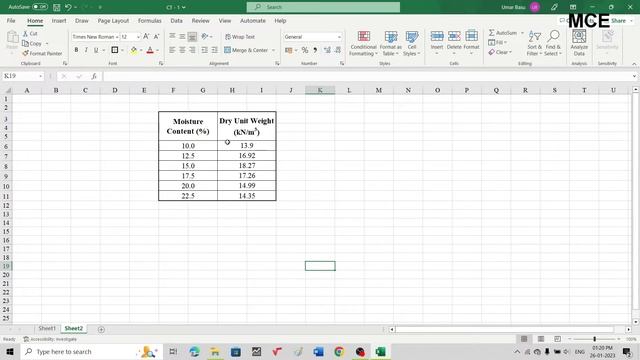Open the Help tab
Screen dimensions: 640x360
coord(280,20)
